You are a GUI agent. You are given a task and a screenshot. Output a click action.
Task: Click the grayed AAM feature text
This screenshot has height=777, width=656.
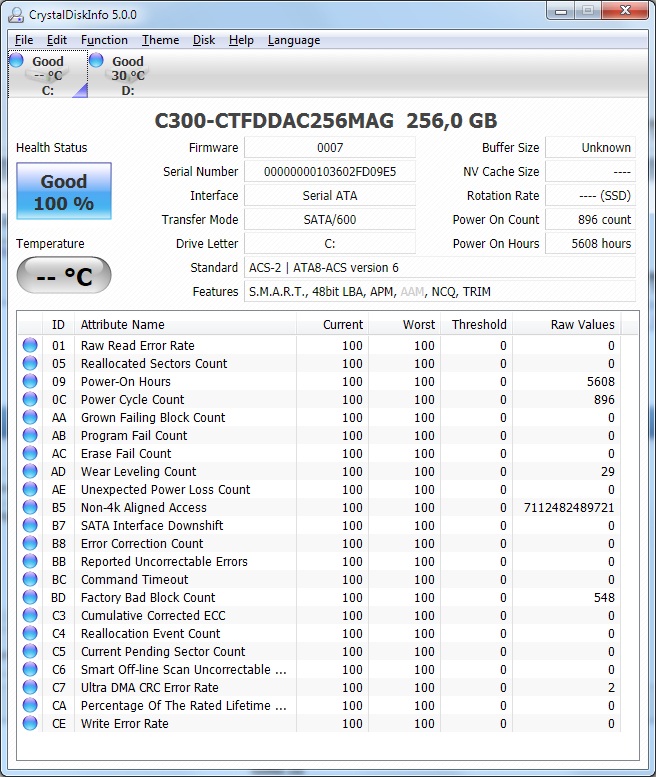[x=412, y=292]
